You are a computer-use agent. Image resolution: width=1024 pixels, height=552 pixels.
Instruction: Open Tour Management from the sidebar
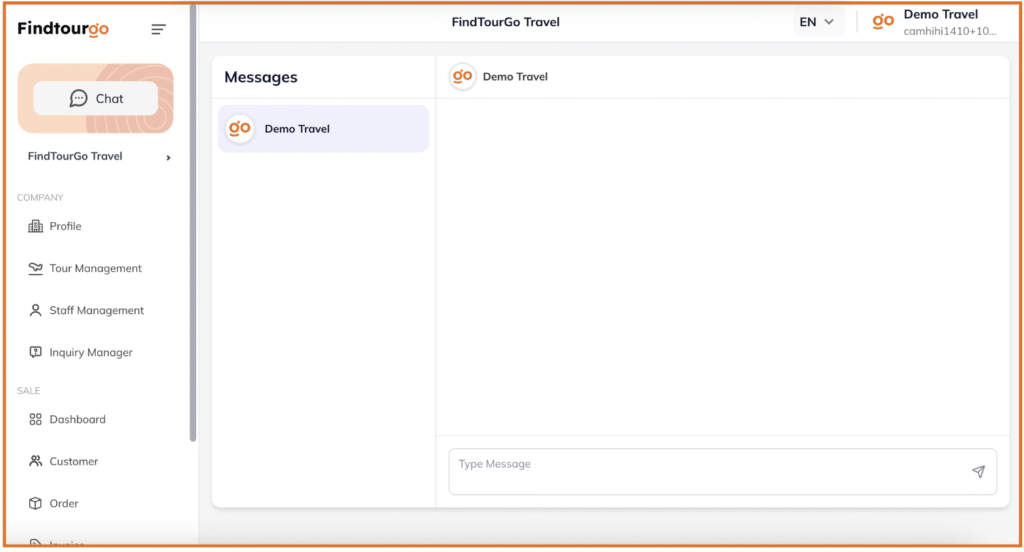click(x=95, y=269)
